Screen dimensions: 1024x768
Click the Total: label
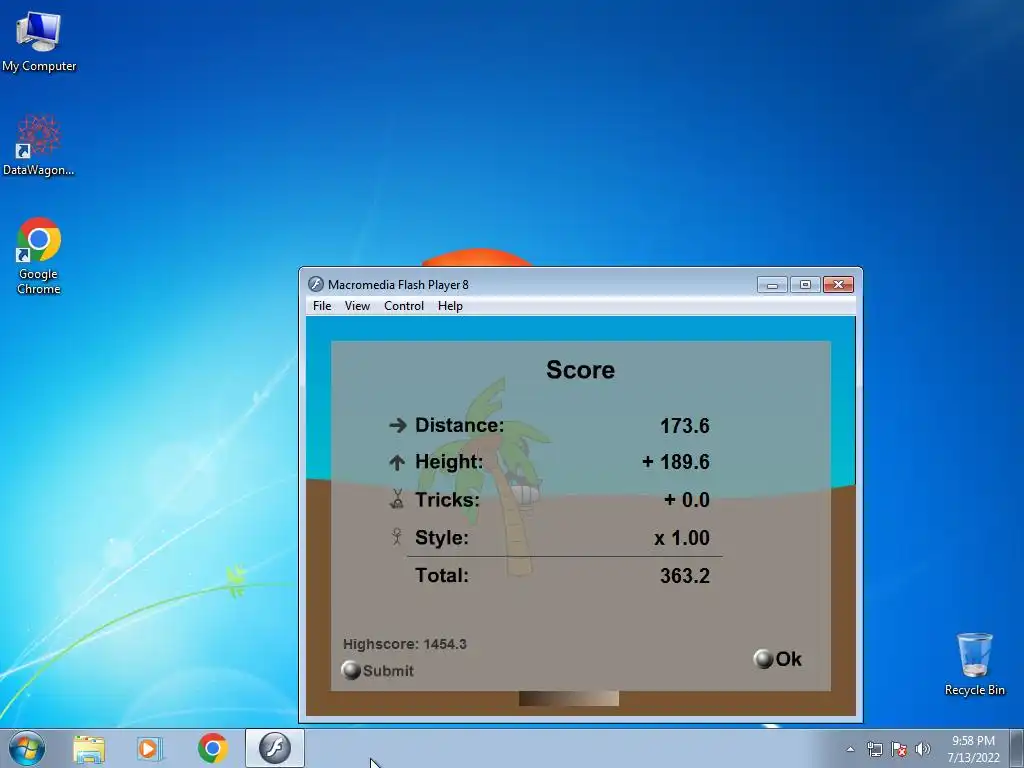point(442,575)
